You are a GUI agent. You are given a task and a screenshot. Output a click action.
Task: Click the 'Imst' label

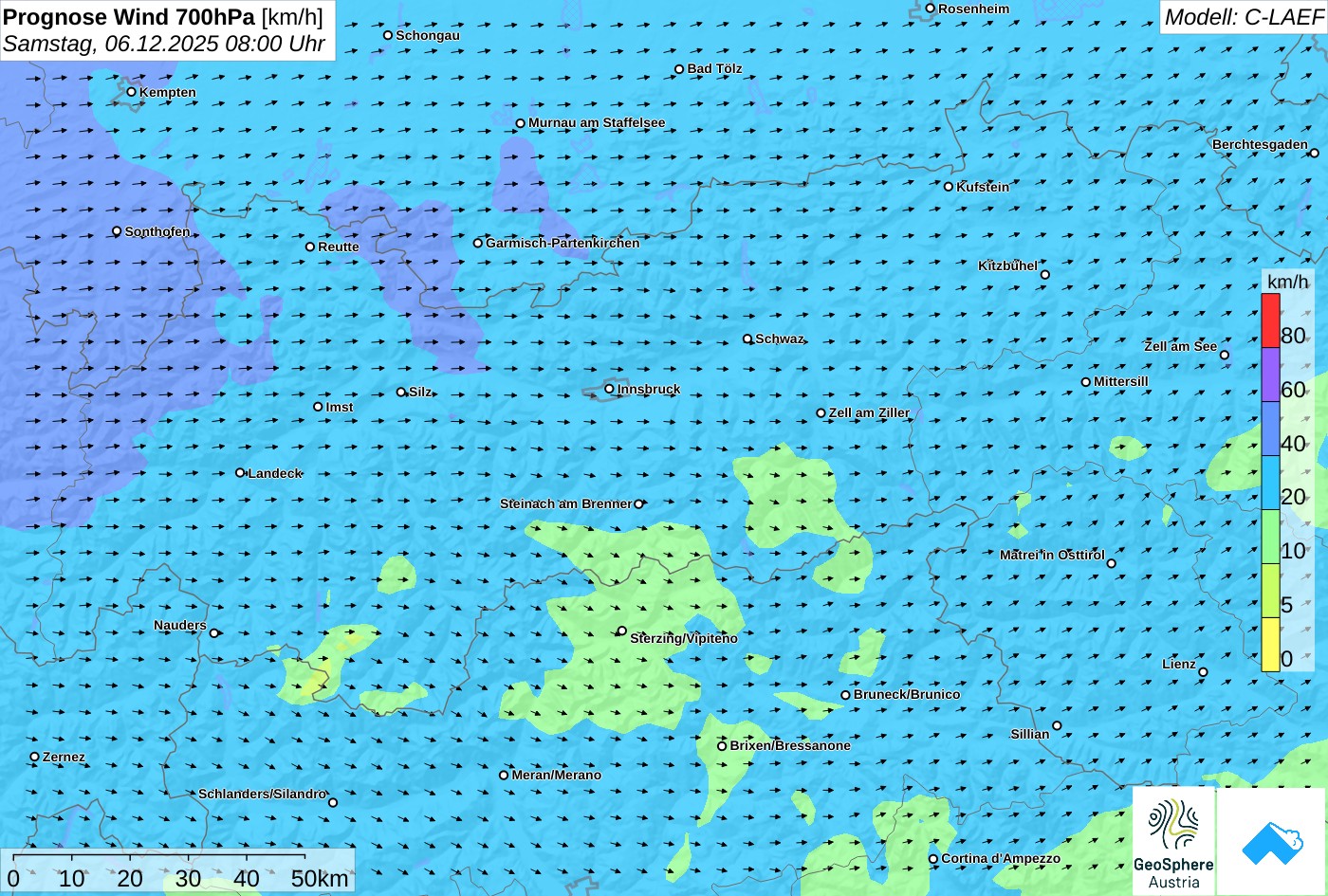tap(340, 407)
